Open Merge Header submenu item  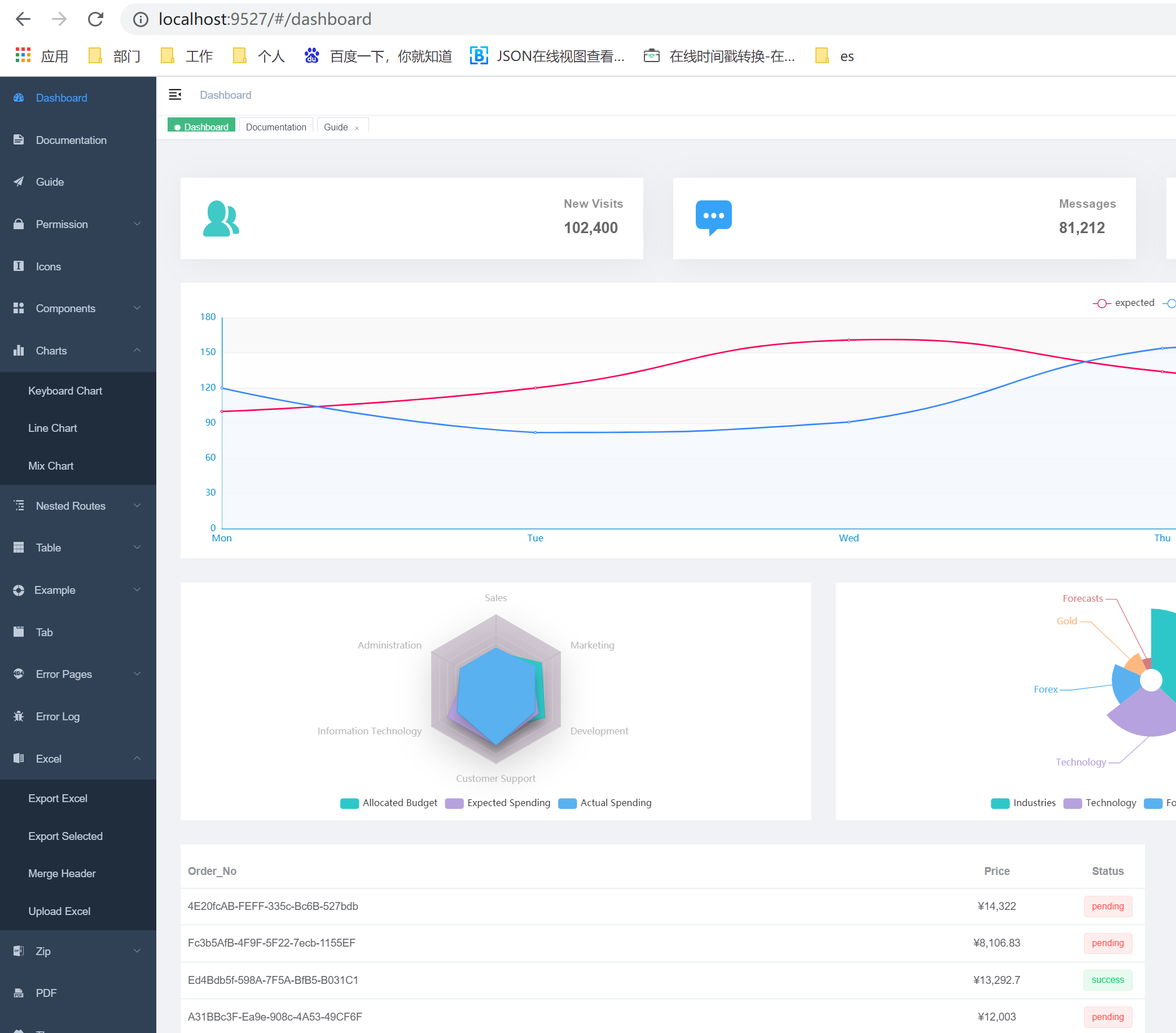click(x=78, y=874)
